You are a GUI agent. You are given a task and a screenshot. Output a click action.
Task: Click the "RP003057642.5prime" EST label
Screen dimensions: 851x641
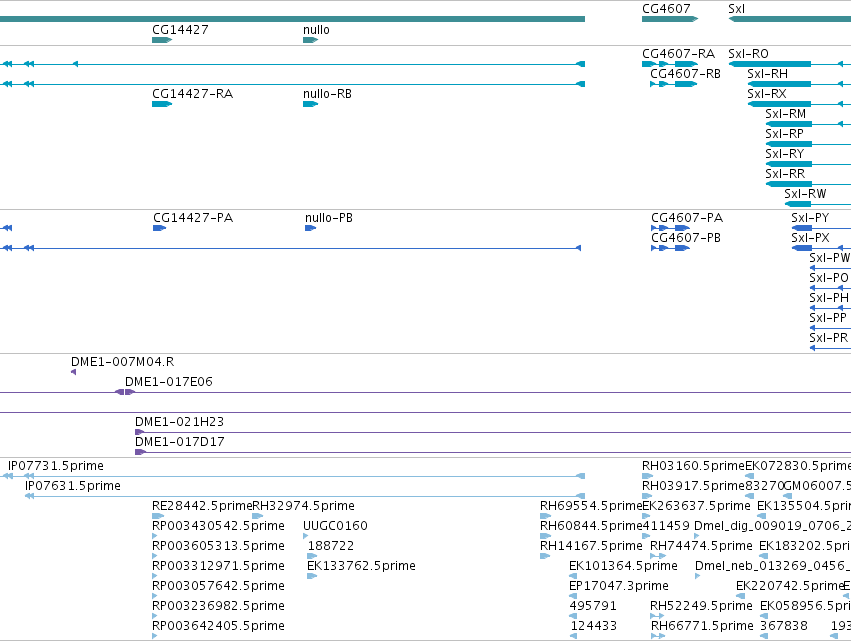(218, 587)
